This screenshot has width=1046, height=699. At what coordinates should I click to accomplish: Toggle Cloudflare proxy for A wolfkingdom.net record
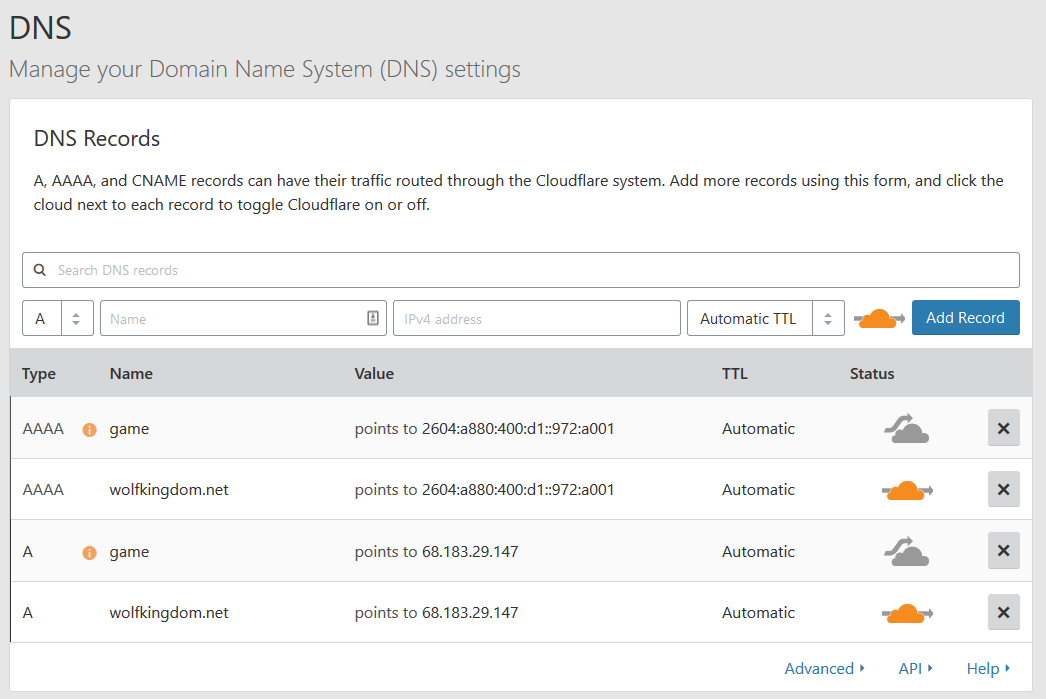pos(906,613)
